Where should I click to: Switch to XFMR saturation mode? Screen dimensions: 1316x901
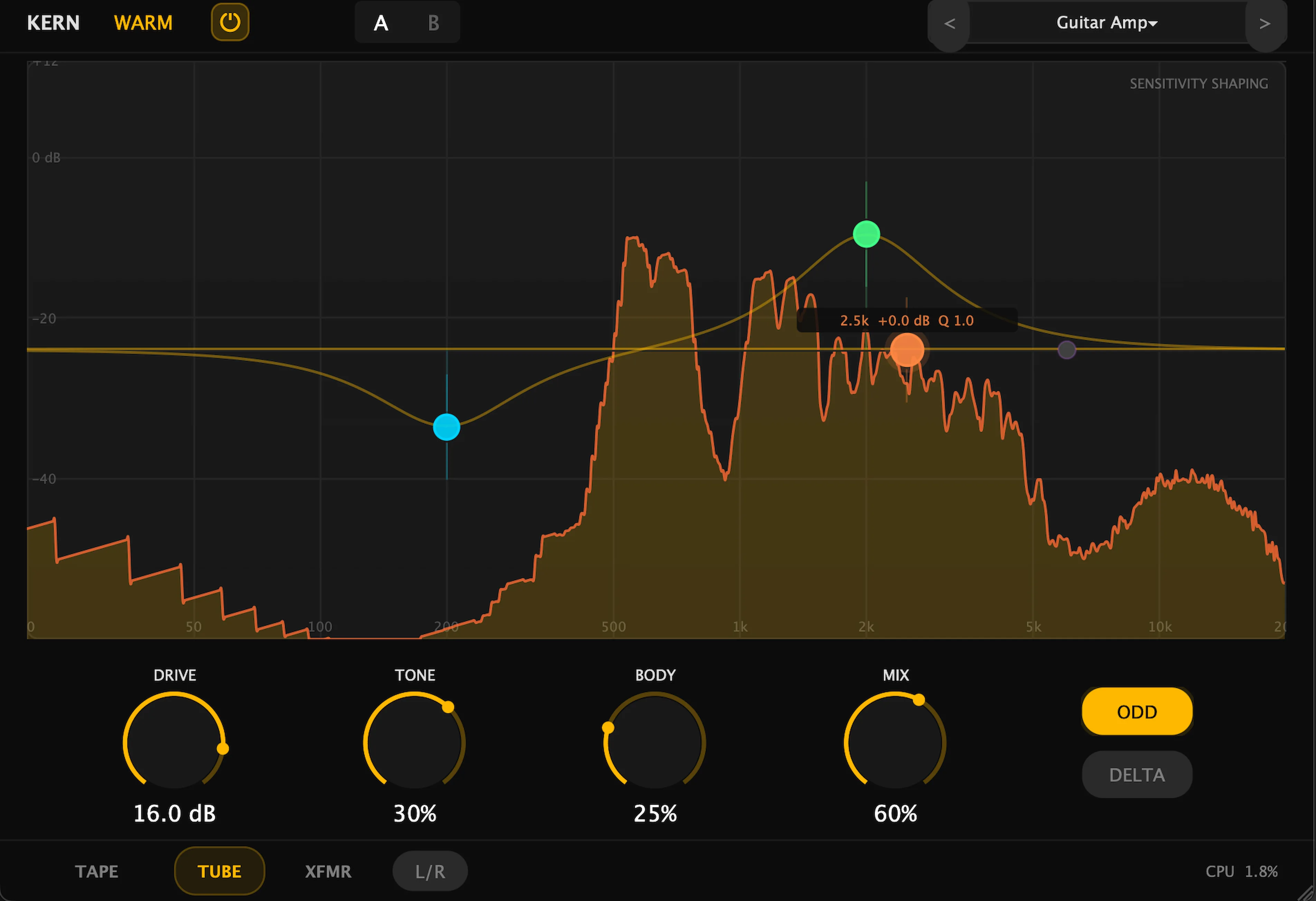tap(328, 871)
